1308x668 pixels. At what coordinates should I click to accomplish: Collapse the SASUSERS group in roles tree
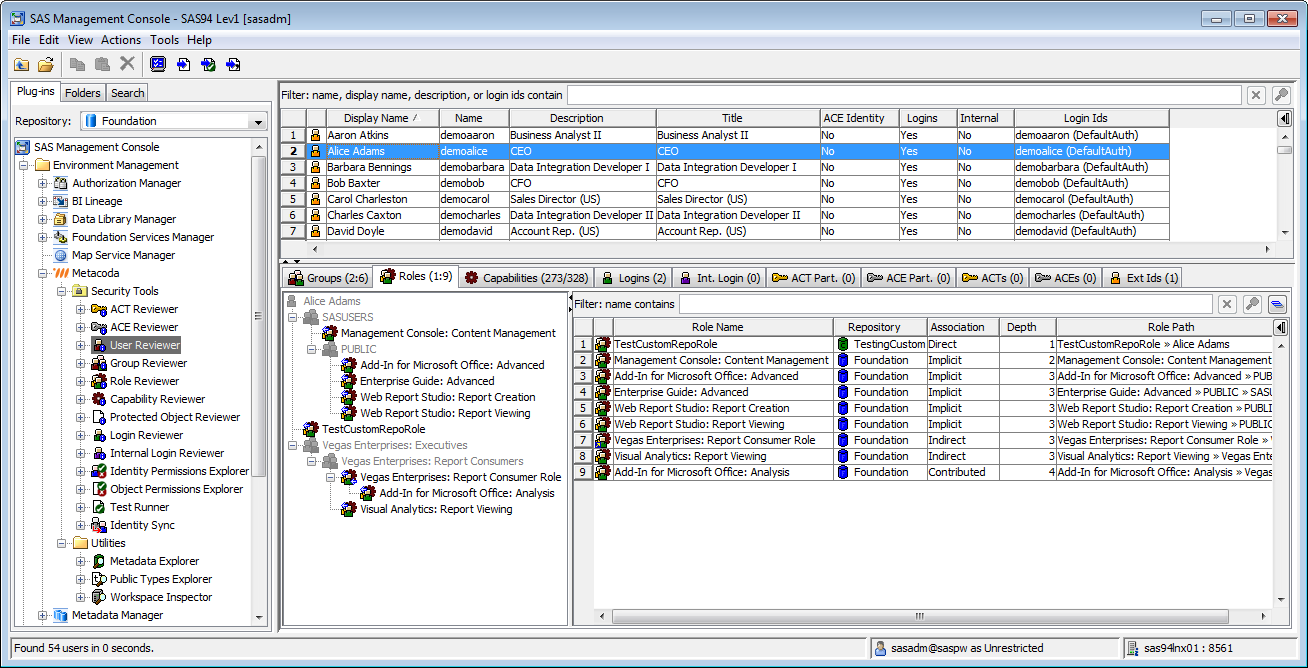click(x=292, y=317)
